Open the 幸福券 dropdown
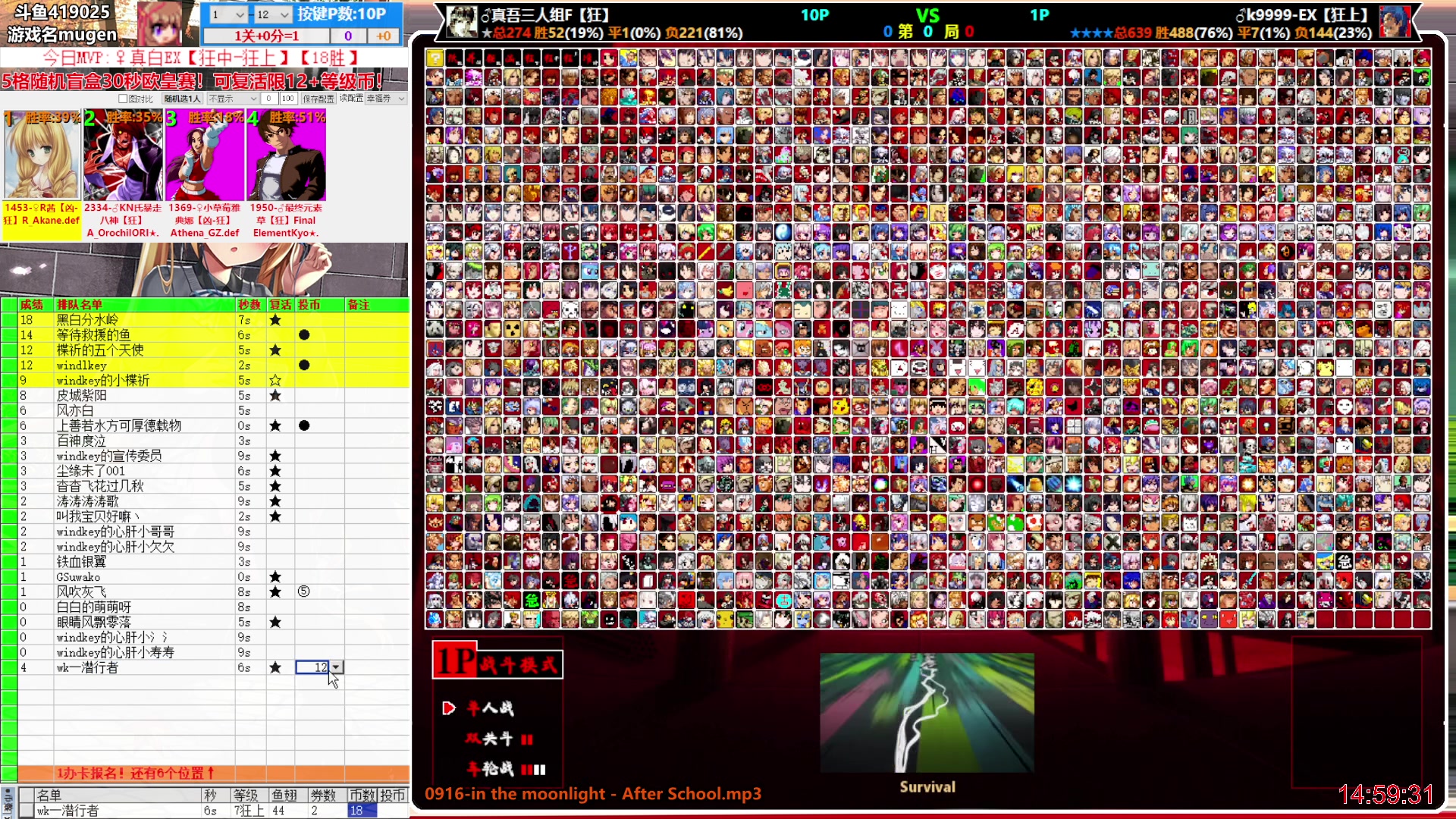The width and height of the screenshot is (1456, 819). 386,99
